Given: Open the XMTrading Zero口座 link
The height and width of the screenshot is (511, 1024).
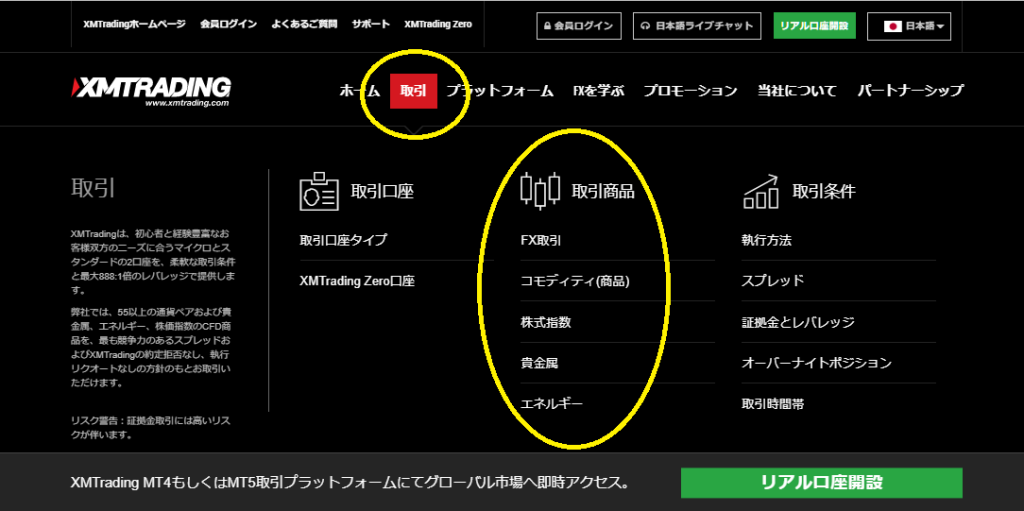Looking at the screenshot, I should [356, 281].
